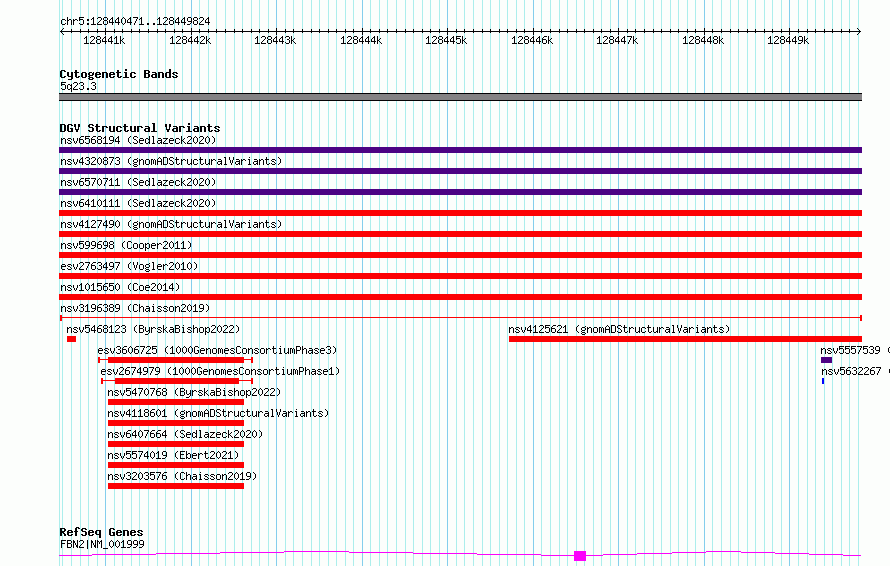Open nsv4125621 (gnomADStructuralVariants) label
This screenshot has height=566, width=890.
pos(619,329)
